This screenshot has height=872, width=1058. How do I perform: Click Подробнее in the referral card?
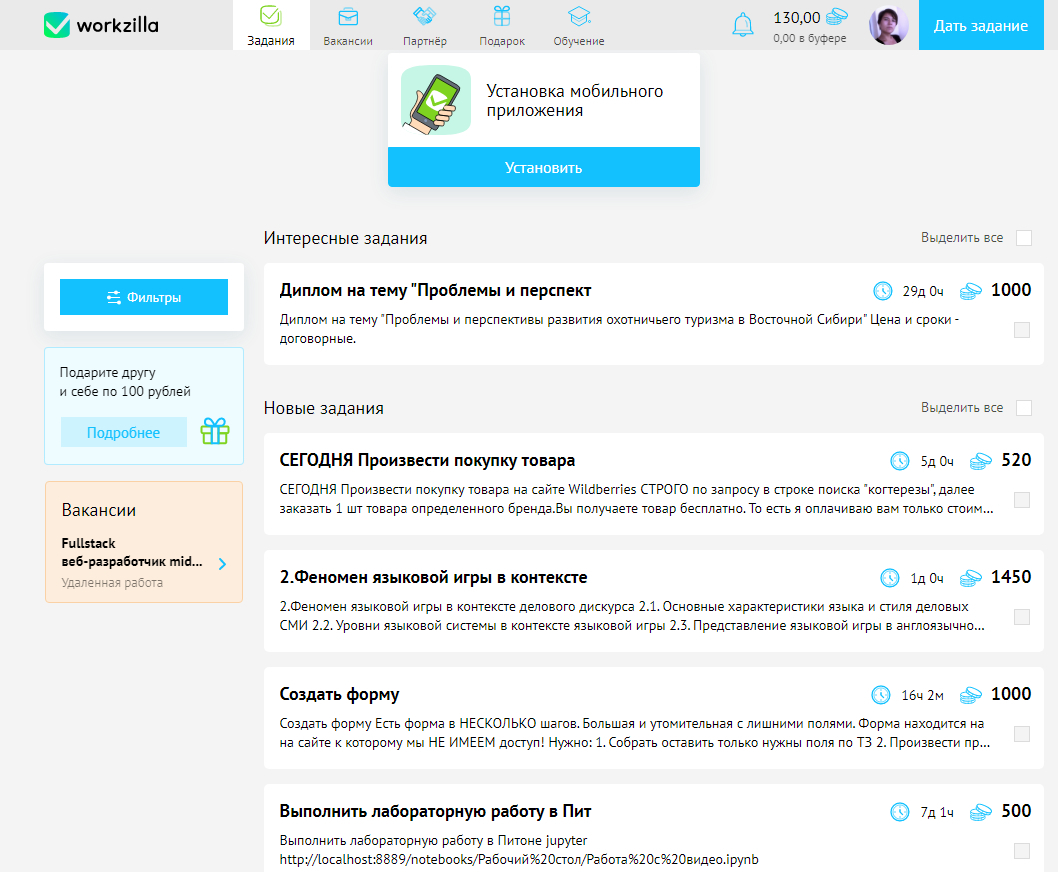click(x=124, y=432)
